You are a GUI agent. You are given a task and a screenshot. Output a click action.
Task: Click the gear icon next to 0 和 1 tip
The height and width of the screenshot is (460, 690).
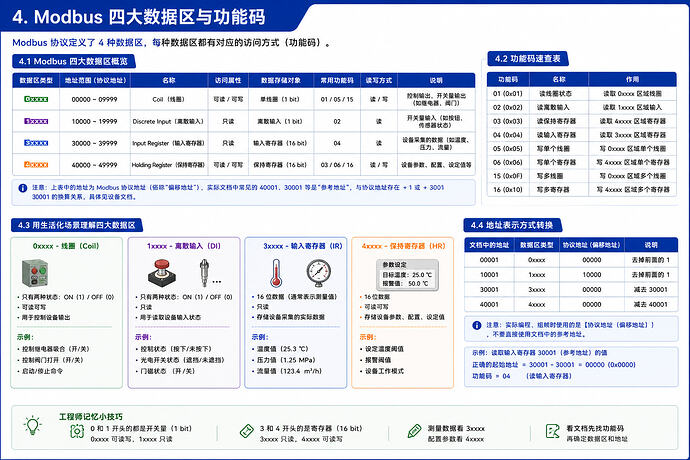77,431
